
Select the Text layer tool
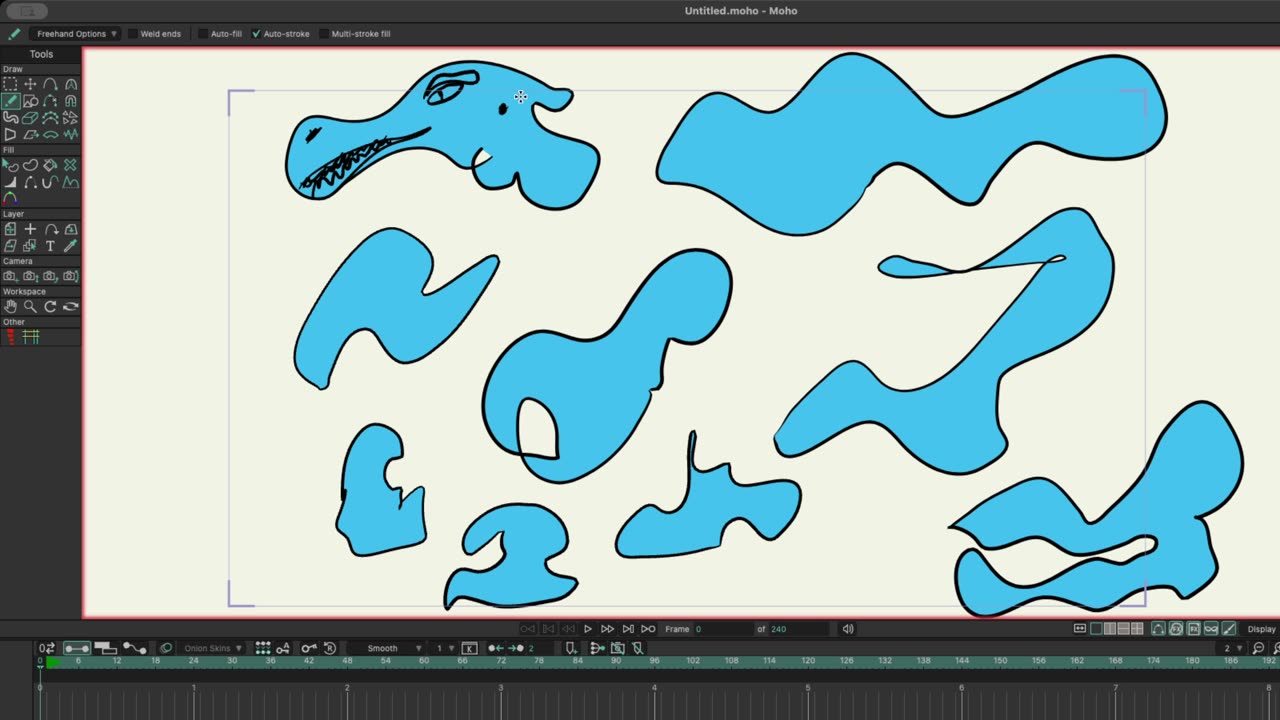[50, 245]
